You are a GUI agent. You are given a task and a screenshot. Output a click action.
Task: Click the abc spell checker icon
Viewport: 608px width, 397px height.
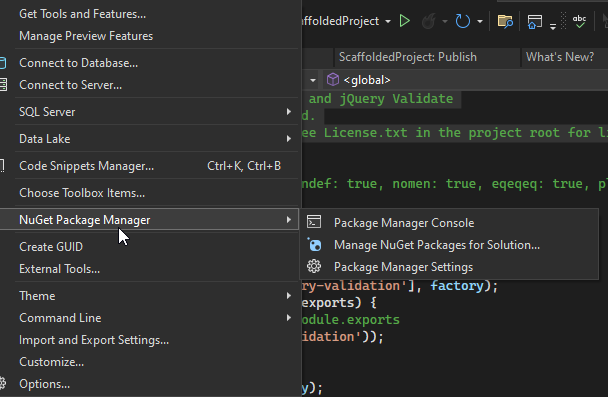579,21
